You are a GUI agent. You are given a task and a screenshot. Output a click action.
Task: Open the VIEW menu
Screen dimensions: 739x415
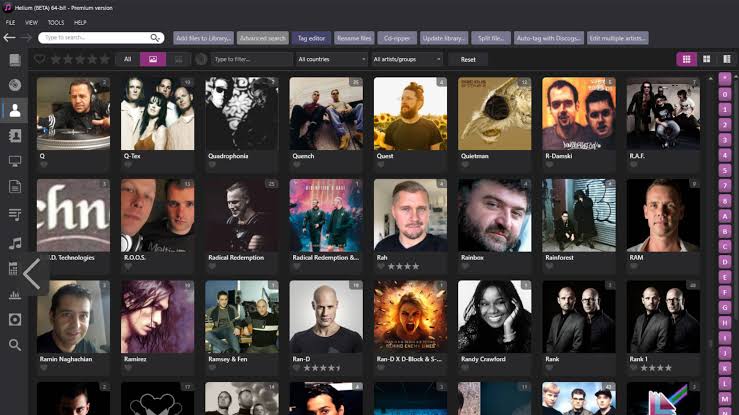coord(32,22)
